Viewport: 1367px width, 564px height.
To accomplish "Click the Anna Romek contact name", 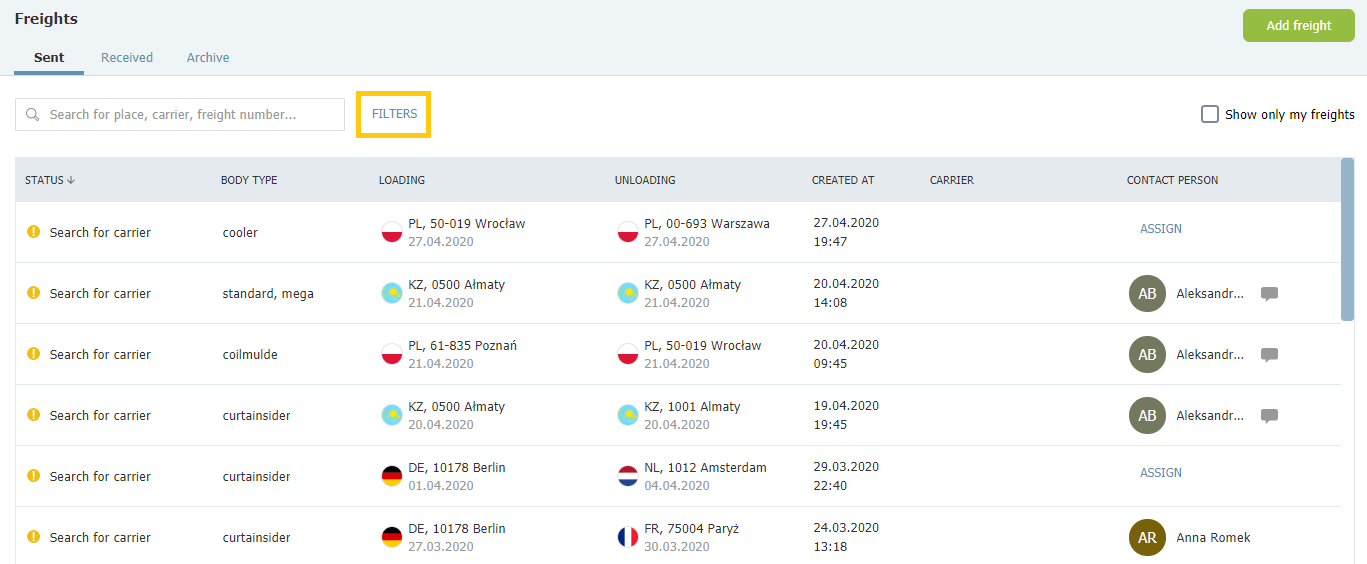I will pos(1213,538).
